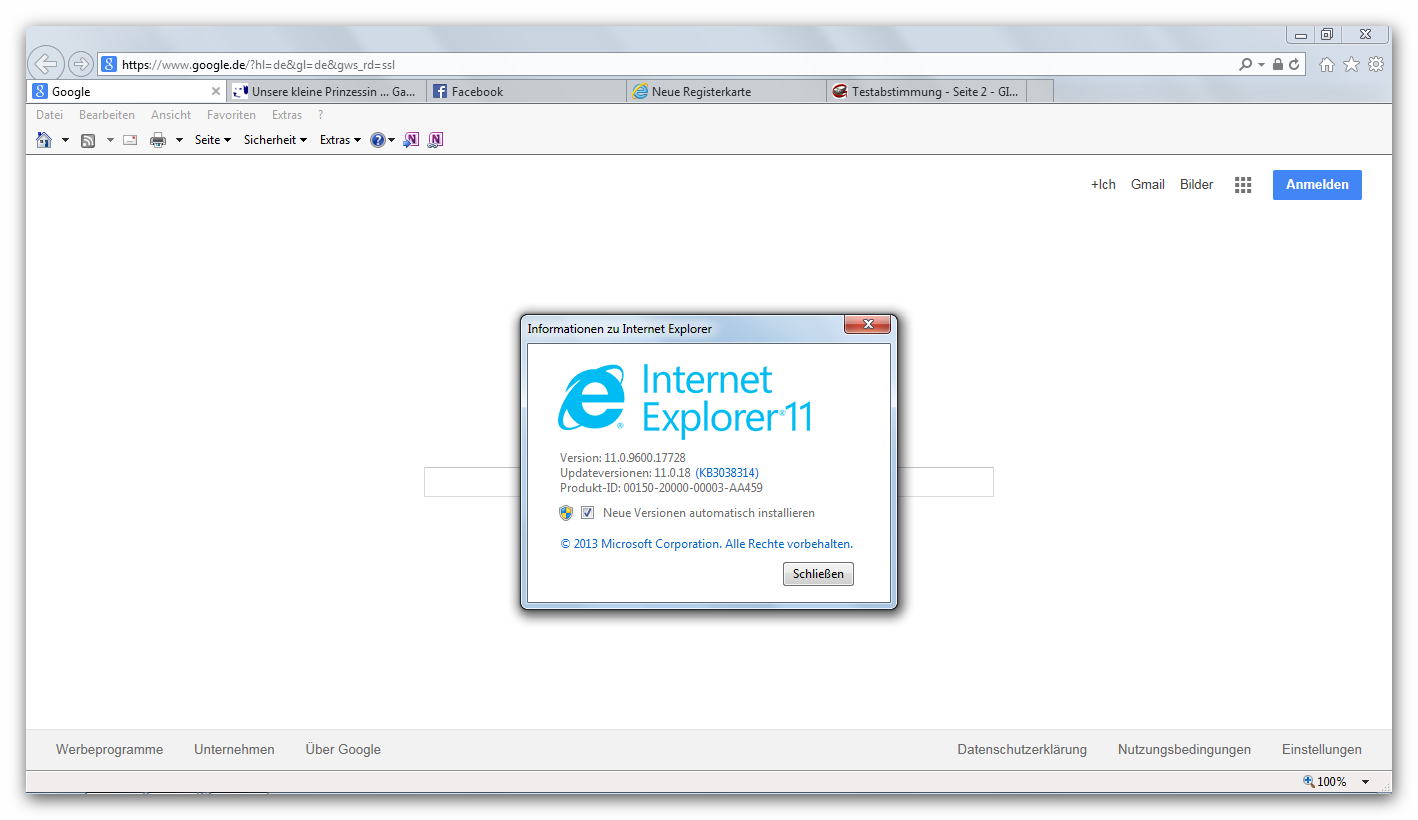1418x820 pixels.
Task: Open the Bearbeiten menu
Action: click(107, 115)
